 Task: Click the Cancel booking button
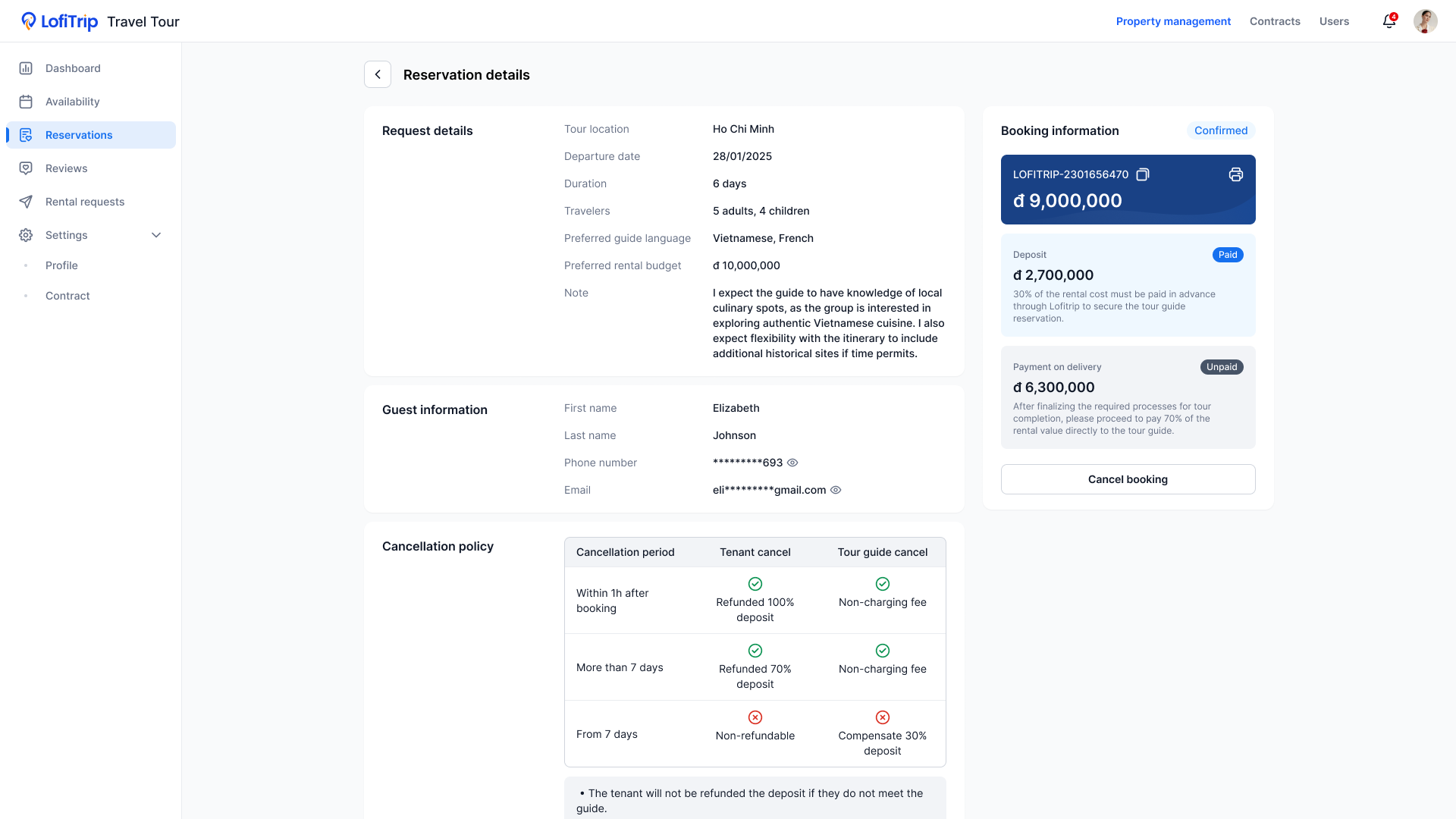(1128, 479)
